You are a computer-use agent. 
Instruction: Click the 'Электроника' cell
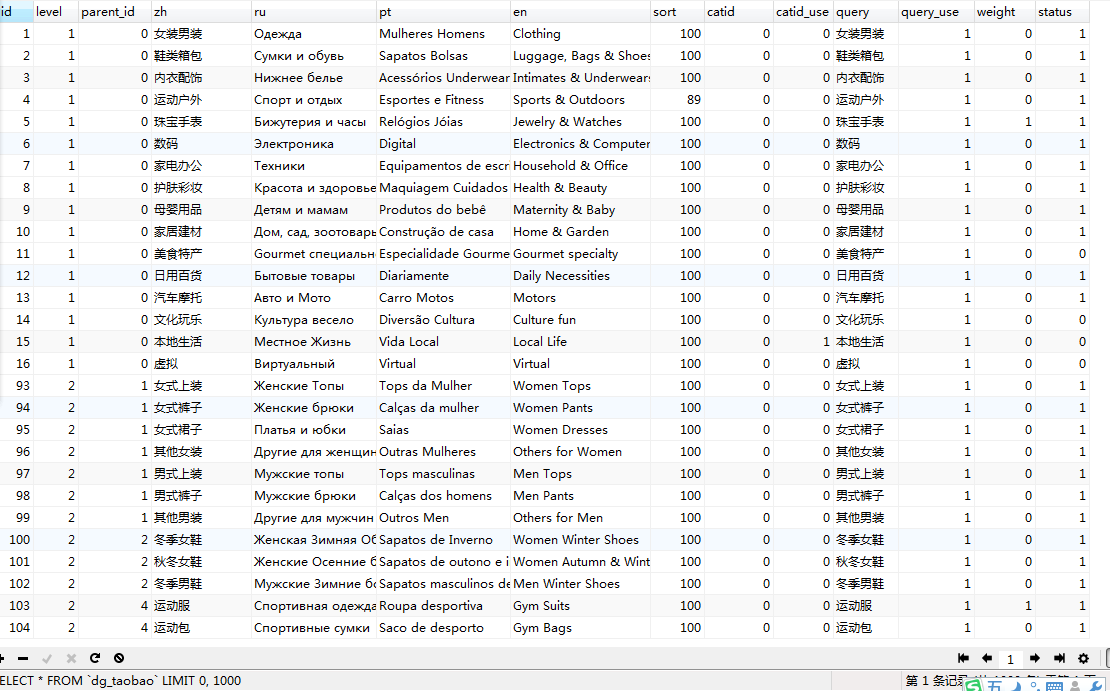(x=314, y=143)
